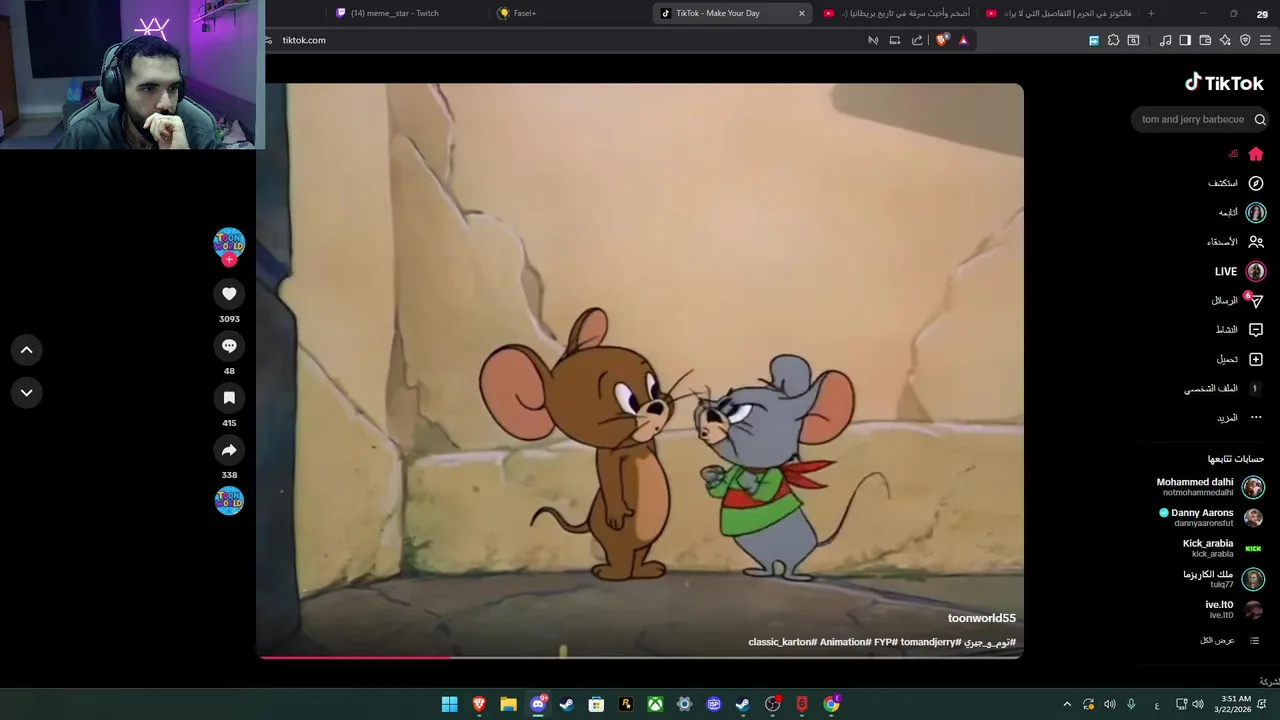Open Brave VPN shield icon
1280x720 pixels.
pyautogui.click(x=1245, y=40)
